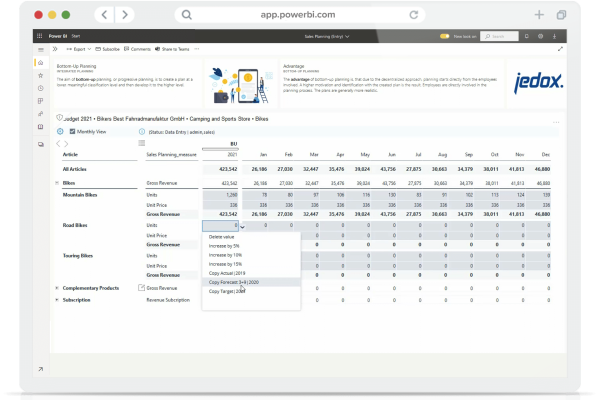Enter full screen with diagonal arrows icon
This screenshot has height=400, width=600.
[560, 49]
